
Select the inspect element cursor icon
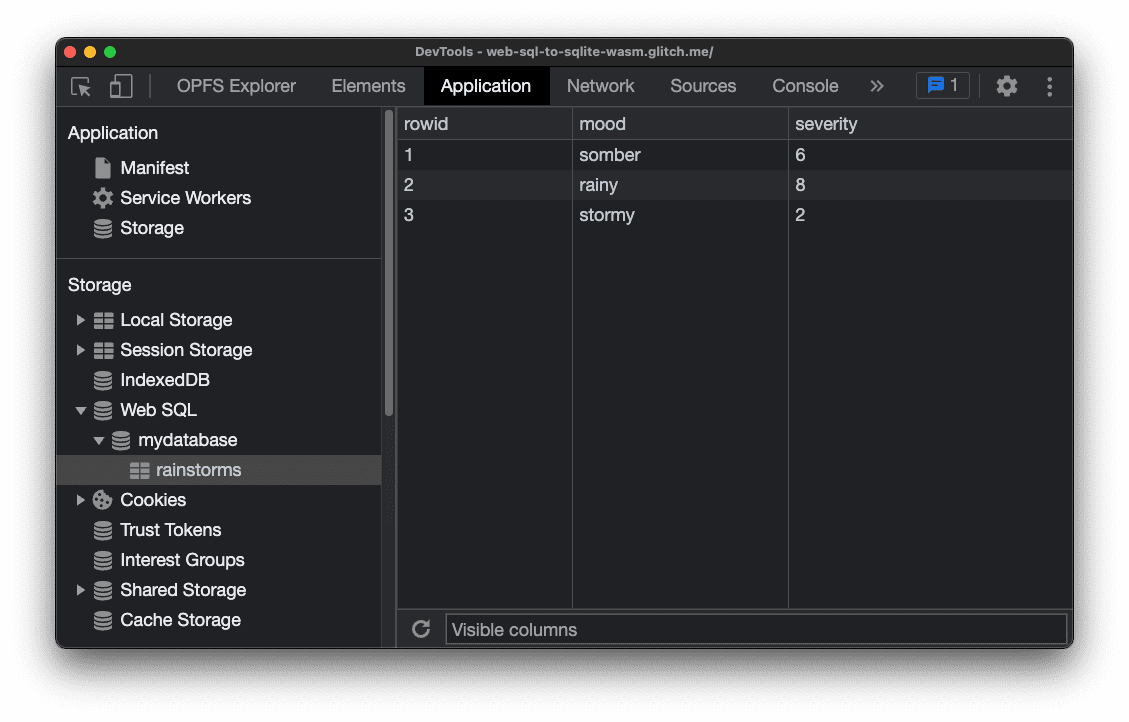click(80, 86)
